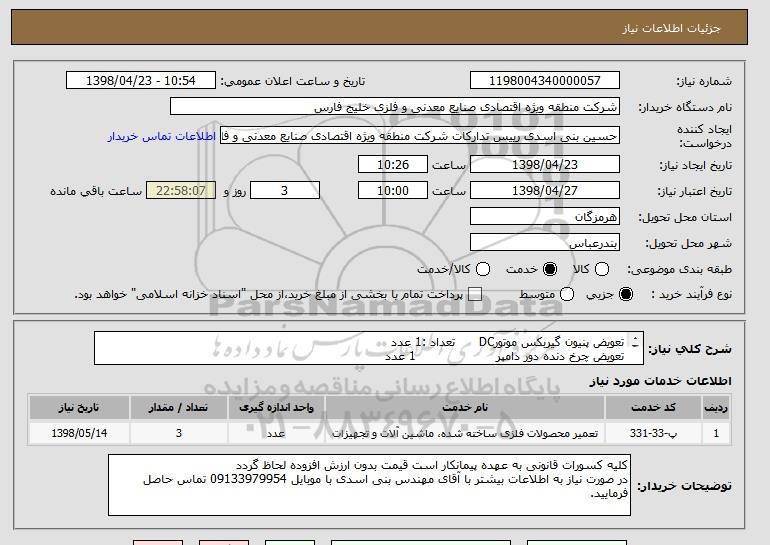This screenshot has width=770, height=545.
Task: Click remaining days field showing 3
Action: pos(285,191)
